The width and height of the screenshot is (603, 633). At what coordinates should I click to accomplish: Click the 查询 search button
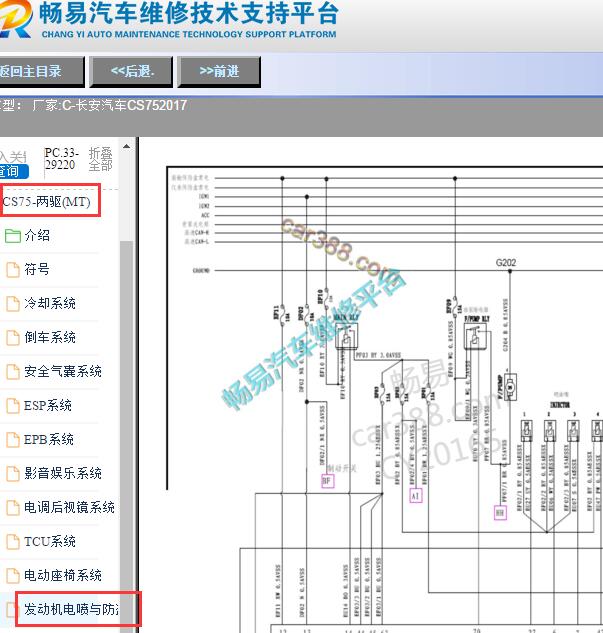[14, 171]
